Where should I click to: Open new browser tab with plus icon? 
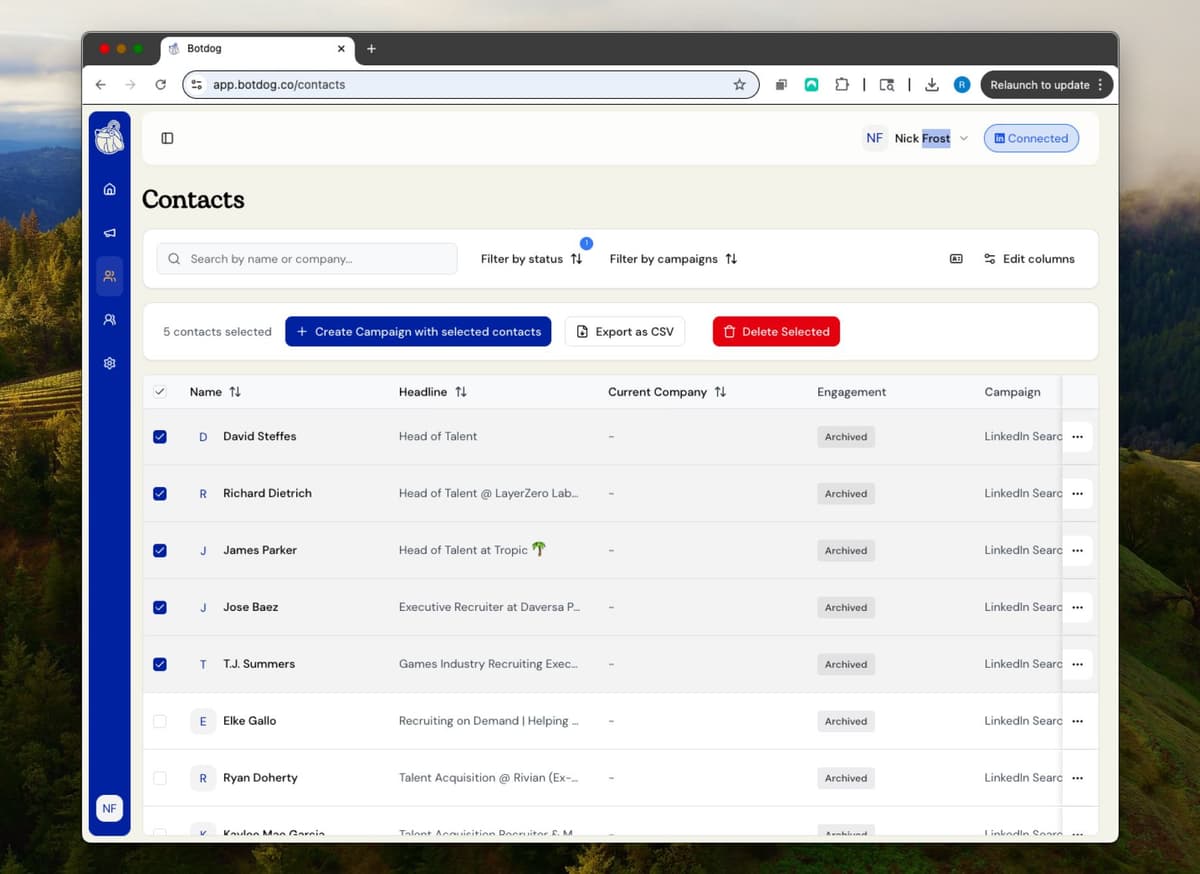tap(371, 49)
